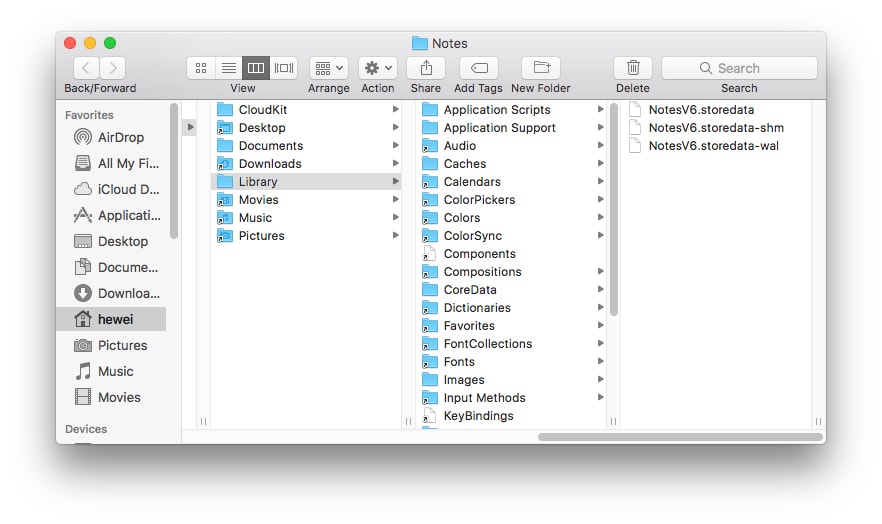Screen dimensions: 882x524
Task: Open AirDrop in the sidebar
Action: coord(110,137)
